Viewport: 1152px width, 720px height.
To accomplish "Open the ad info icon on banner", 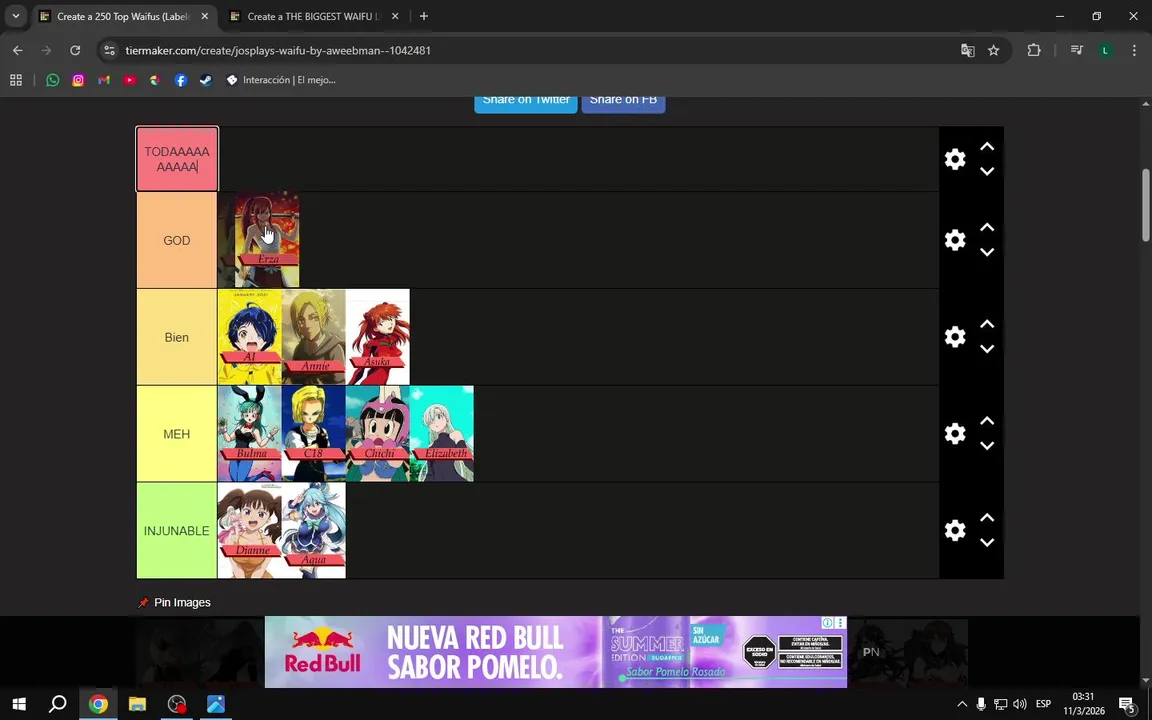I will pyautogui.click(x=828, y=623).
